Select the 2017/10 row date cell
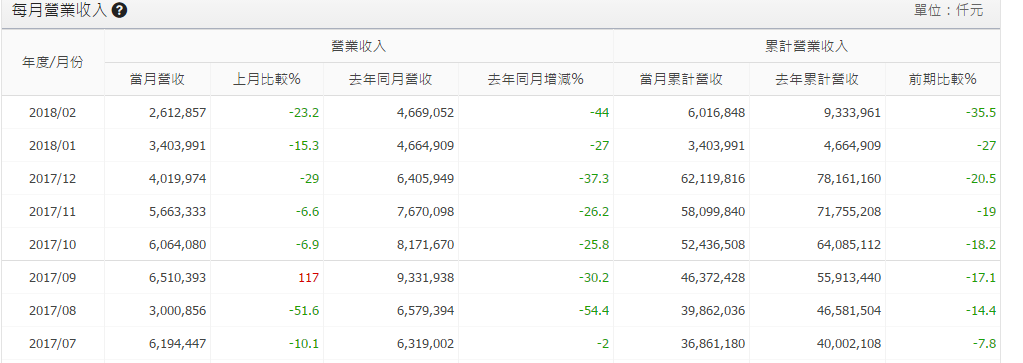Image resolution: width=1023 pixels, height=363 pixels. 53,245
